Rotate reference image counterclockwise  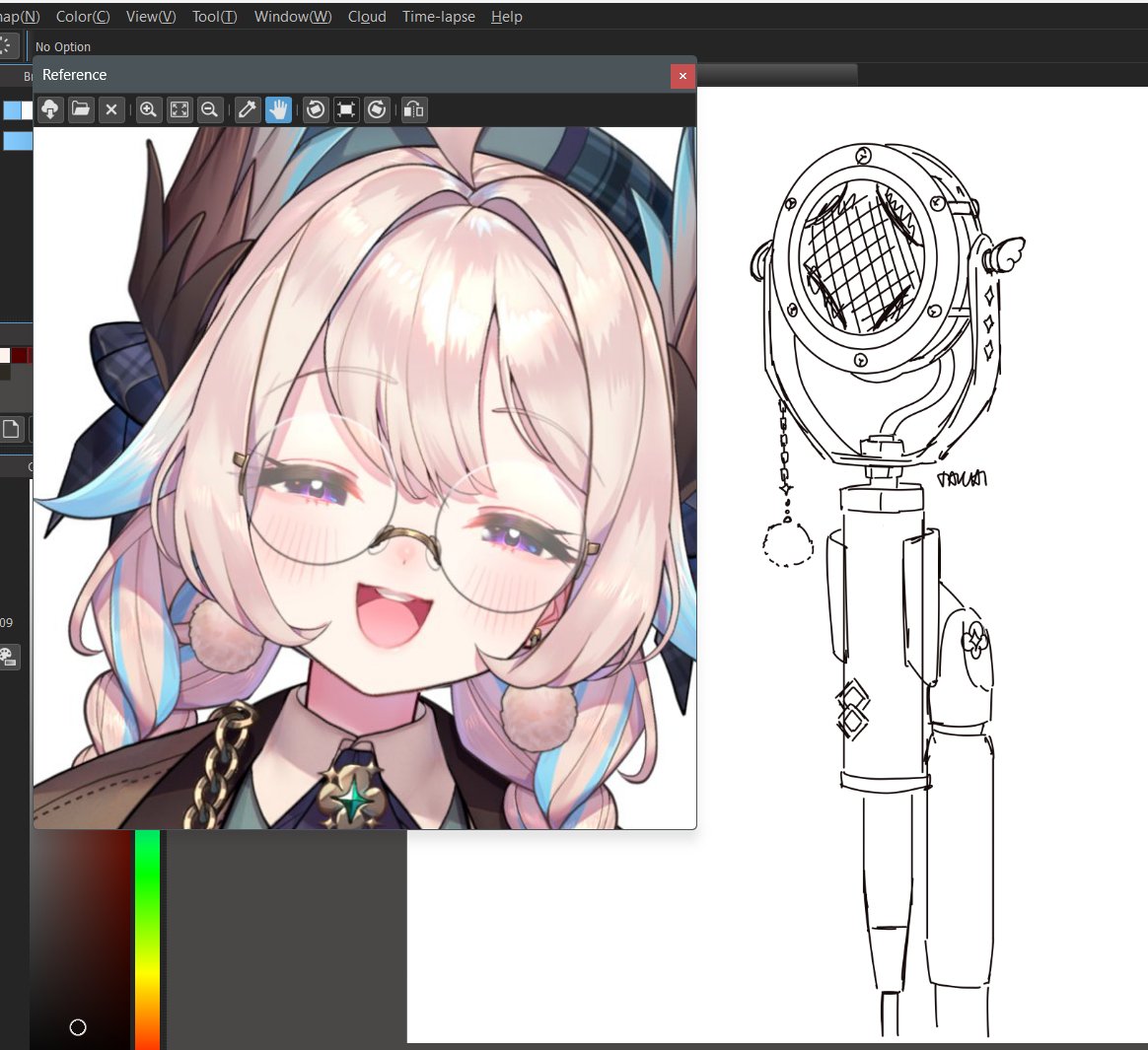tap(316, 109)
